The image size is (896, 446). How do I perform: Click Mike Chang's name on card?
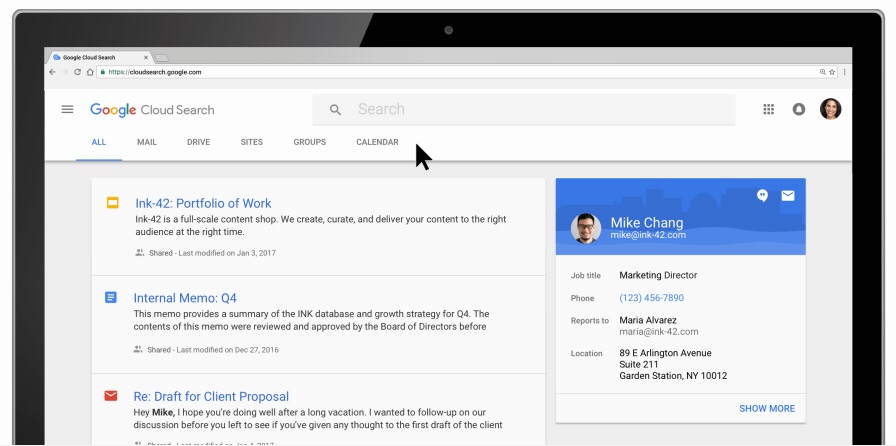click(647, 222)
